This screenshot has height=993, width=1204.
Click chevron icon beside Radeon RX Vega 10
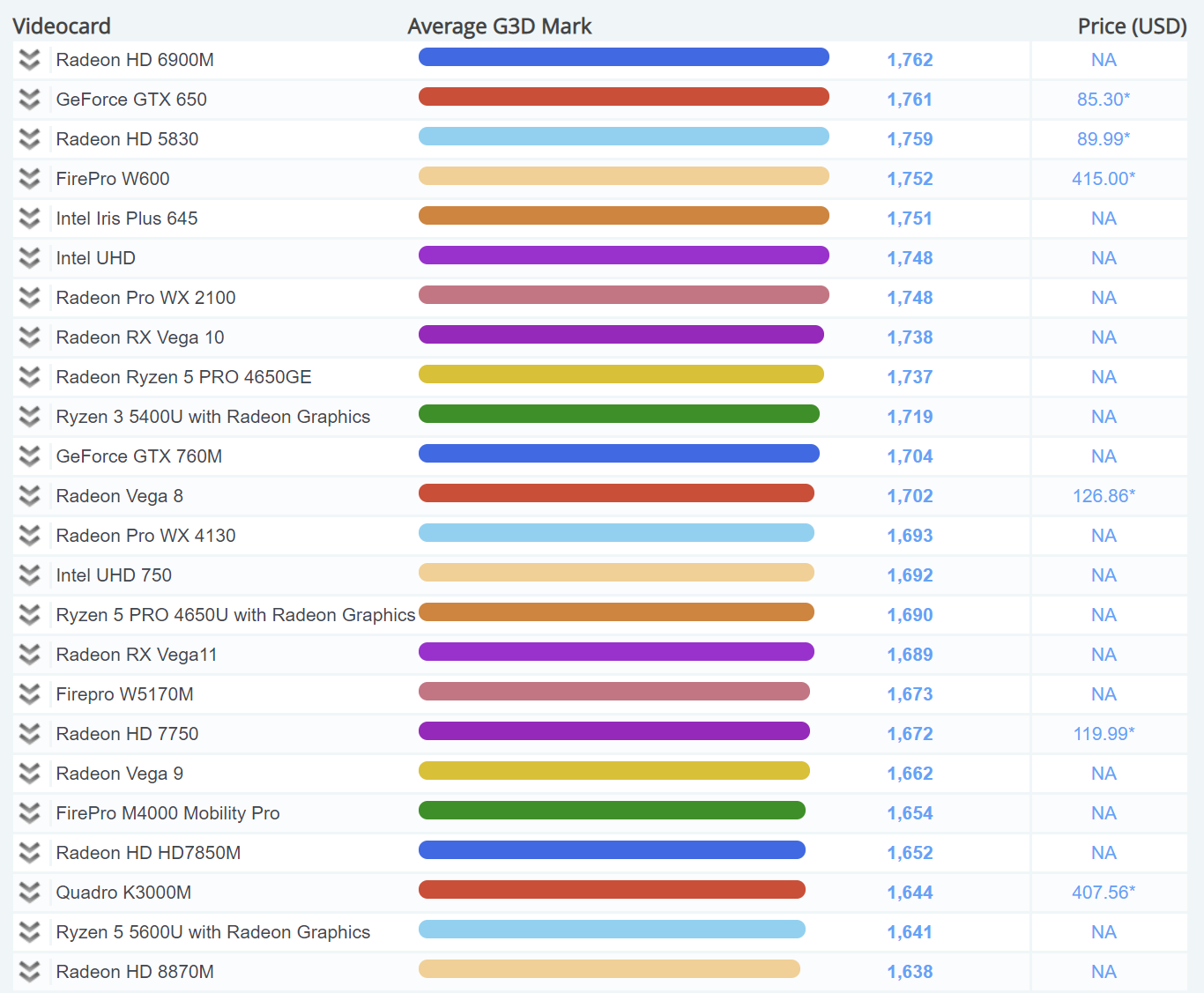point(30,337)
